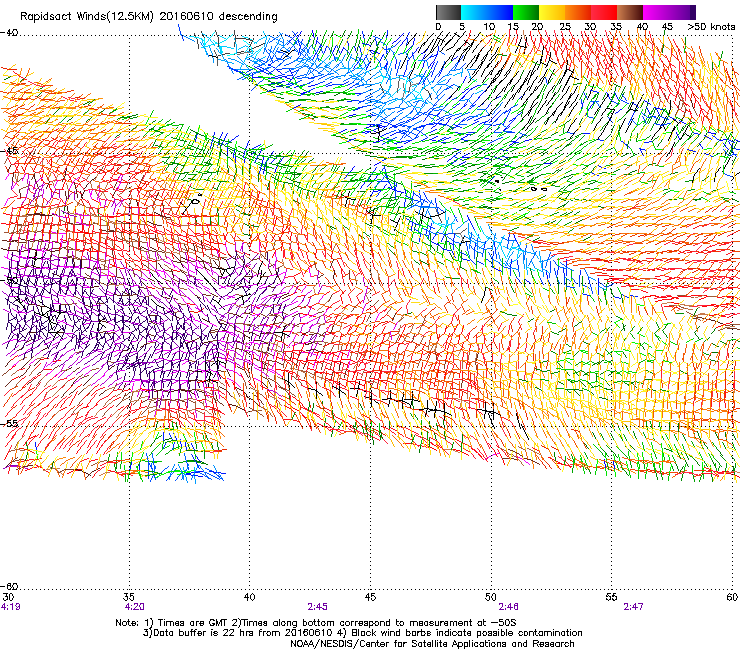Click the -55 latitude axis label

[x=9, y=423]
